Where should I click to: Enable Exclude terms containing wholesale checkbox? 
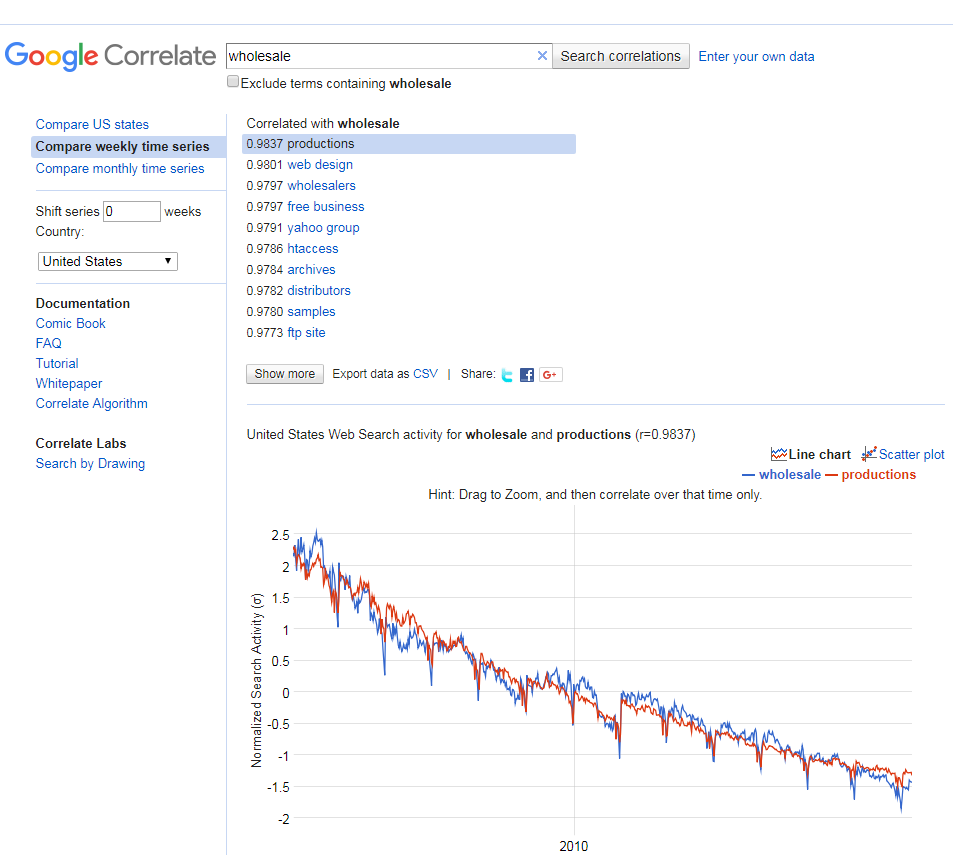coord(233,81)
